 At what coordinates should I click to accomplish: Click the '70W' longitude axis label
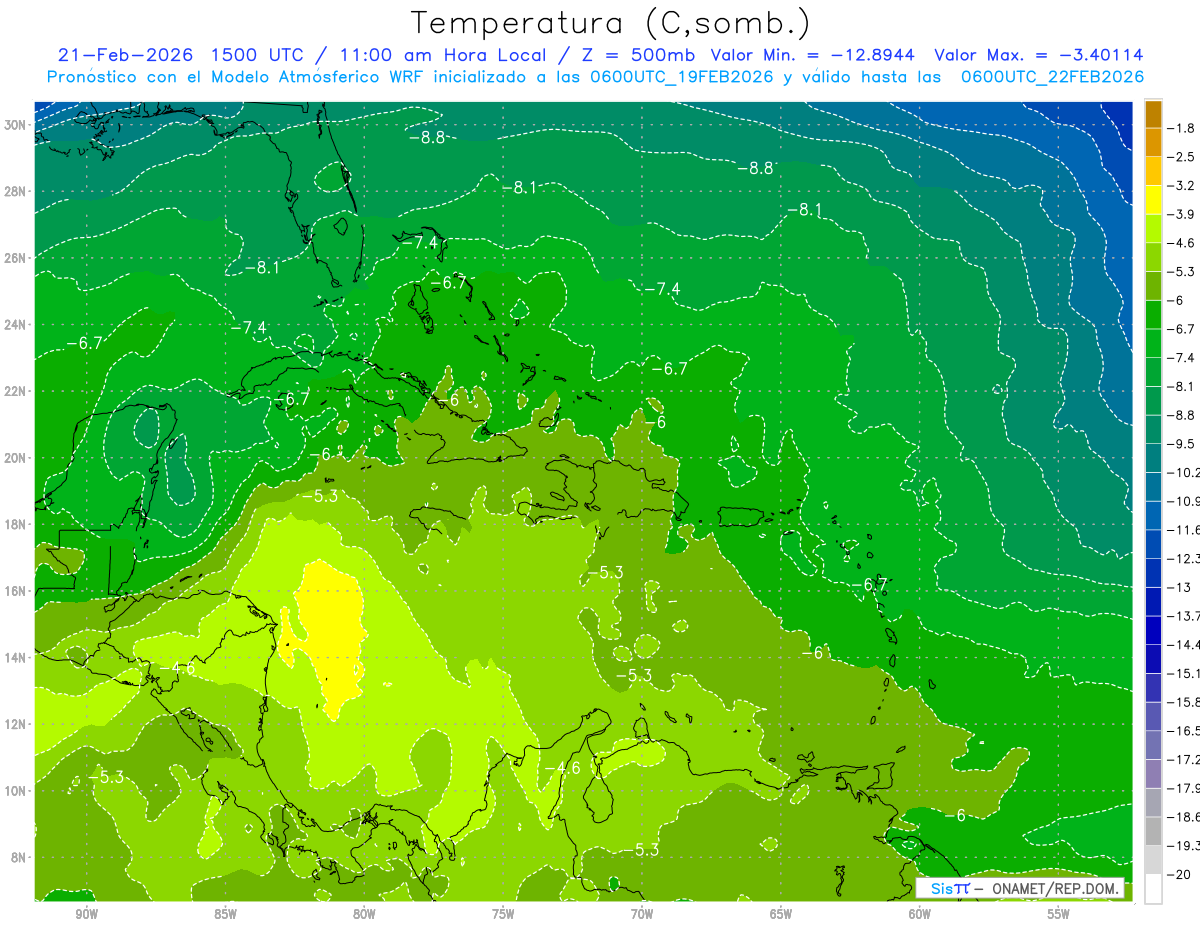(x=642, y=914)
